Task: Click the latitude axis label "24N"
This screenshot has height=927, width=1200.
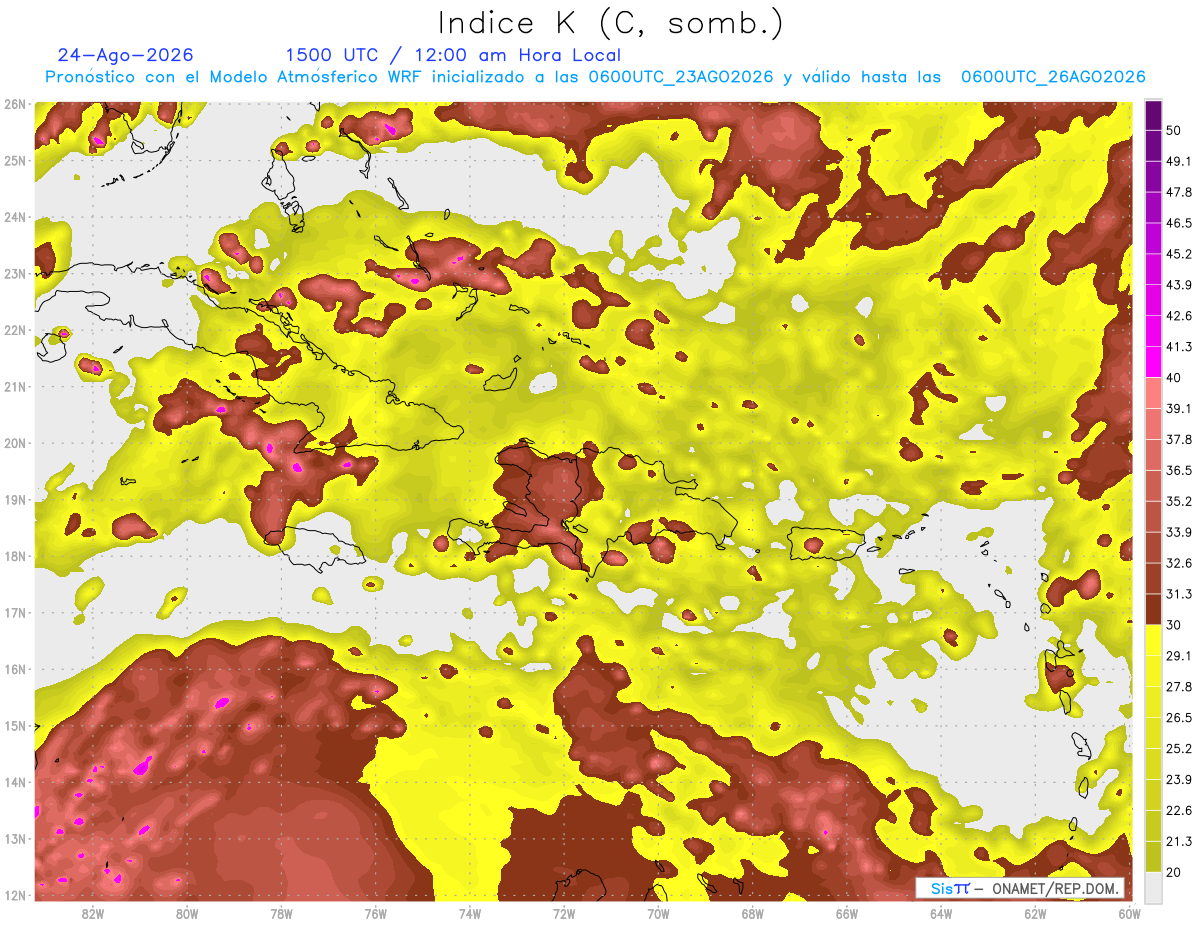Action: click(x=15, y=217)
